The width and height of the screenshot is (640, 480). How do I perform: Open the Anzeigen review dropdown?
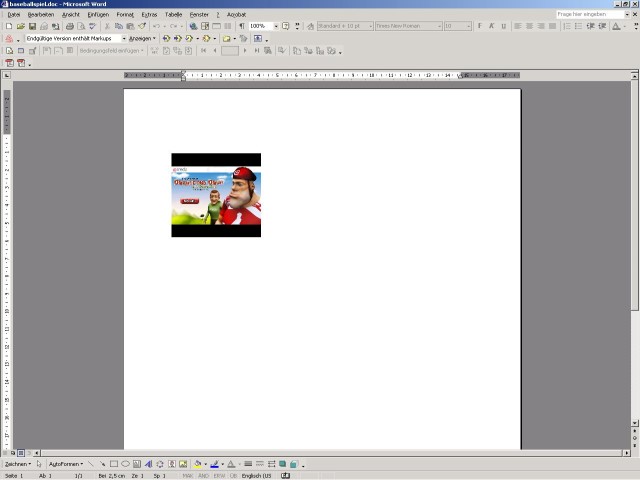tap(142, 38)
